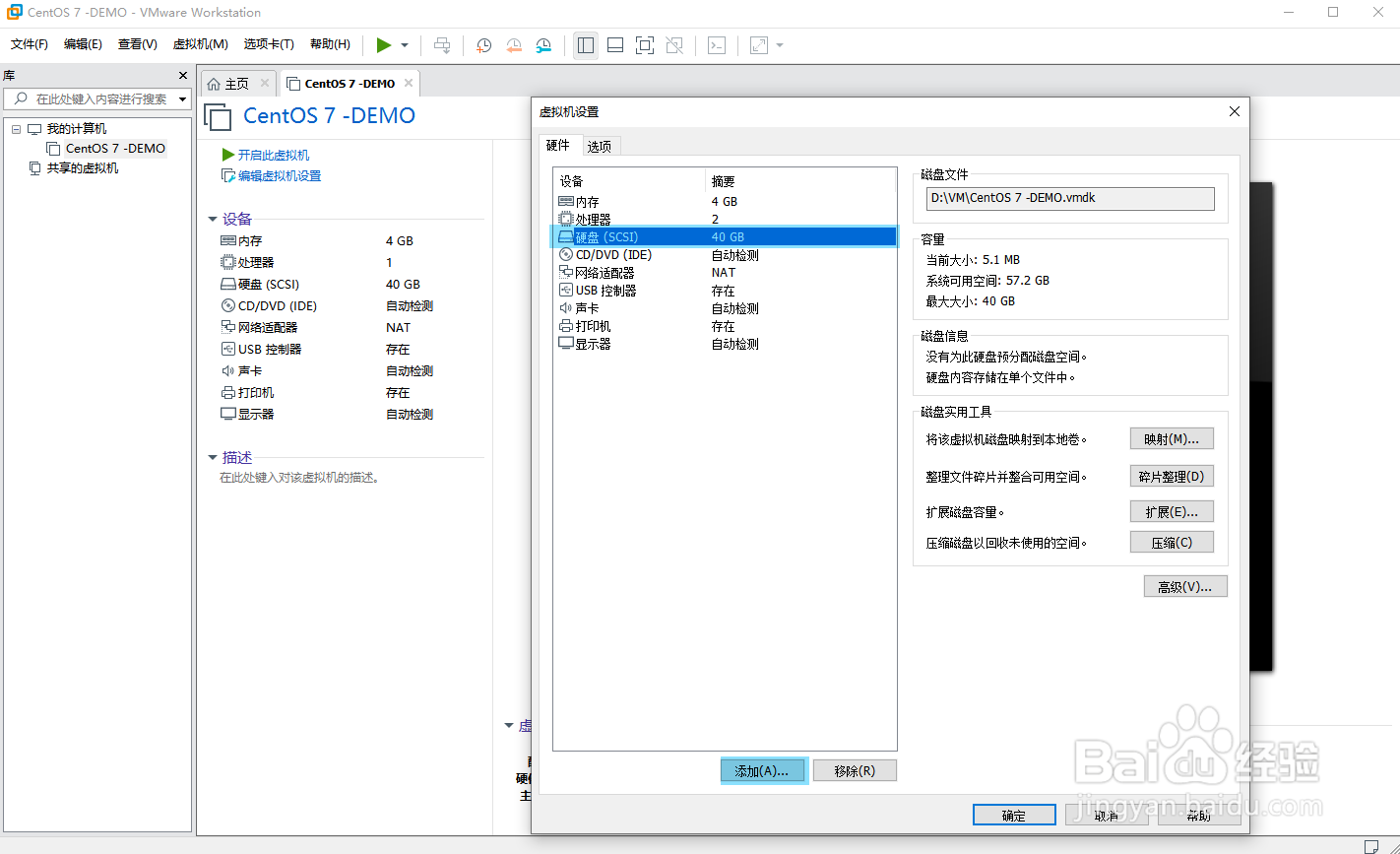This screenshot has height=854, width=1400.
Task: Open the power options dropdown arrow
Action: coord(405,45)
